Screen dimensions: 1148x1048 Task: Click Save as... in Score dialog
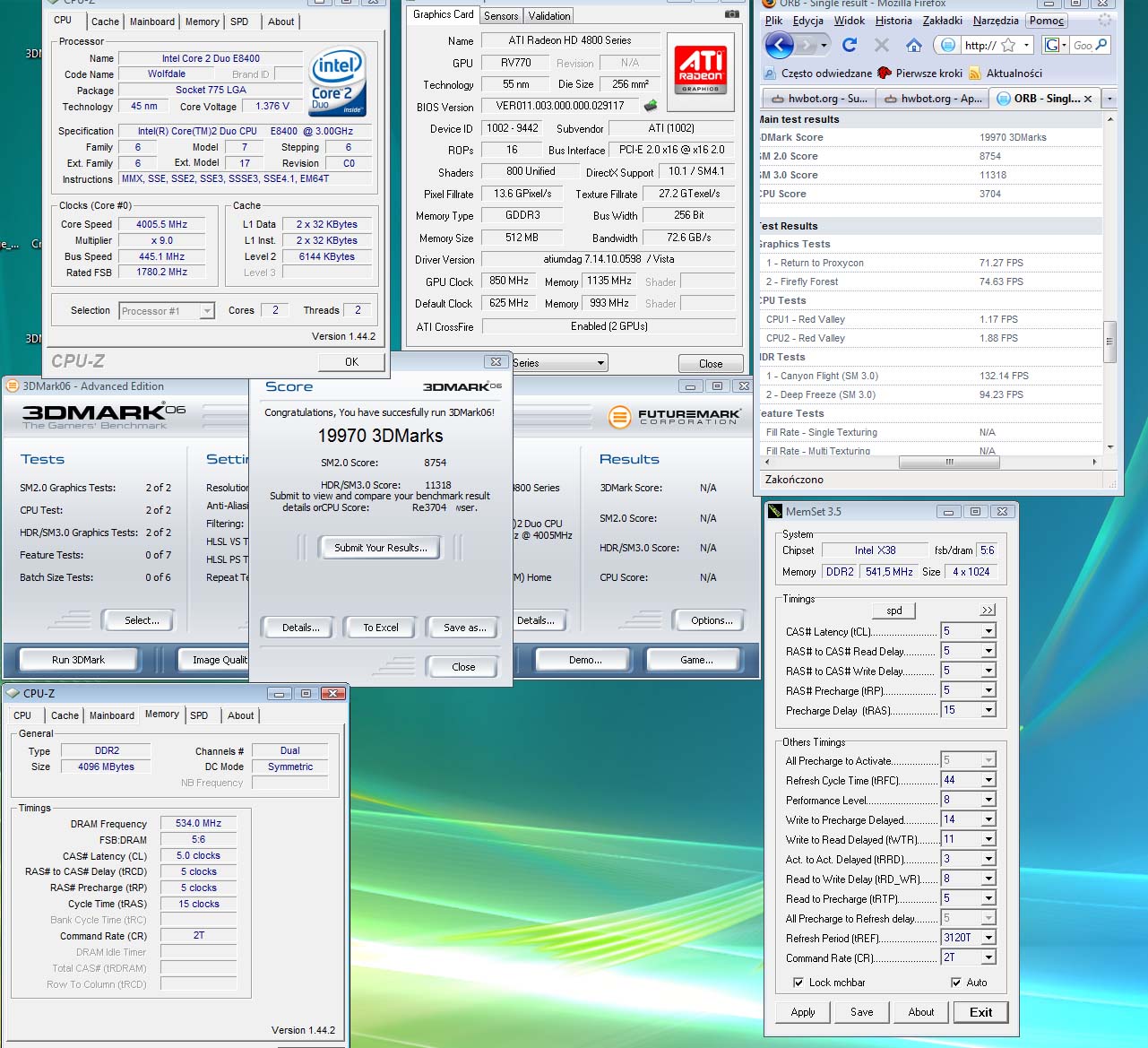click(465, 628)
